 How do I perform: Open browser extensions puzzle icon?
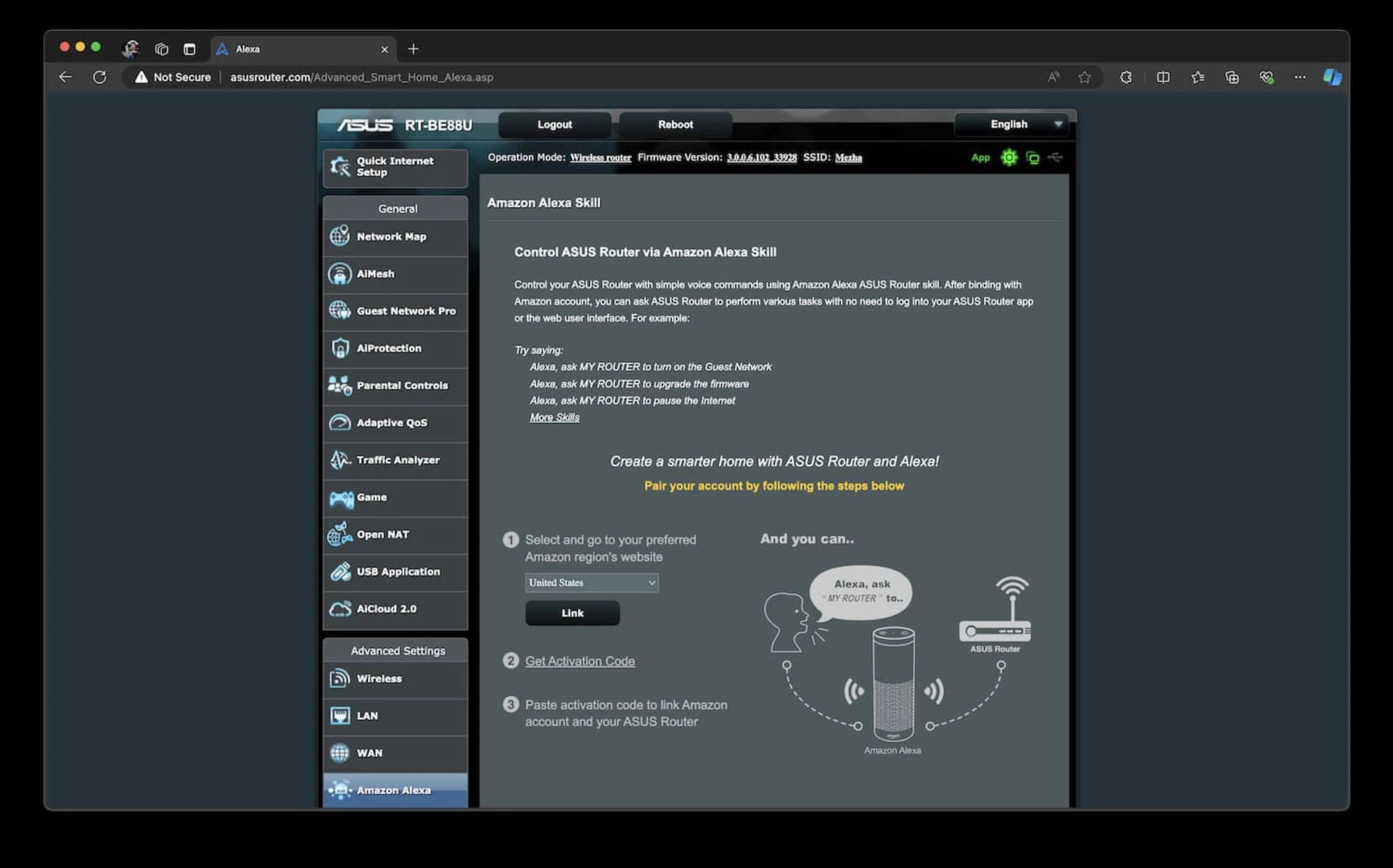(1125, 77)
